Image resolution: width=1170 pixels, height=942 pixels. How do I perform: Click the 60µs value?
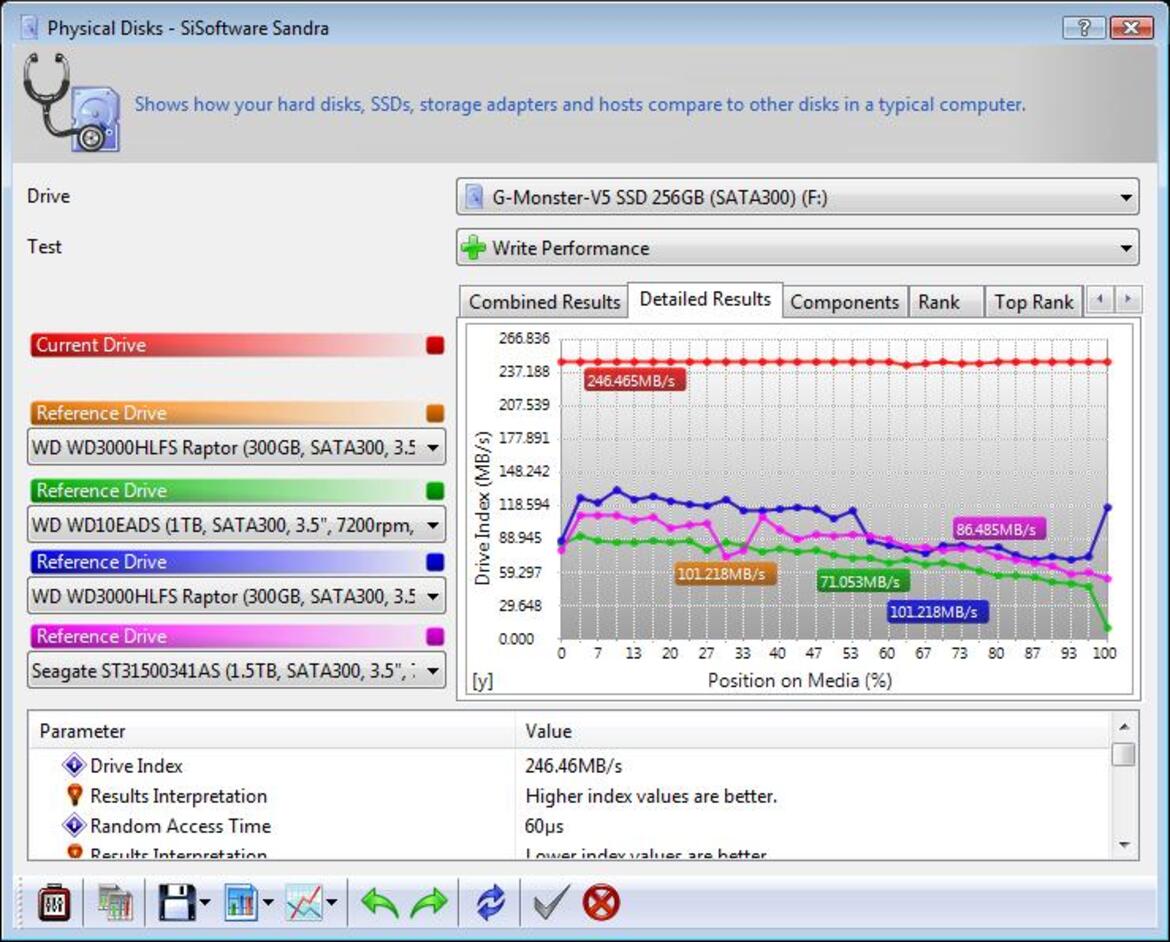(544, 826)
